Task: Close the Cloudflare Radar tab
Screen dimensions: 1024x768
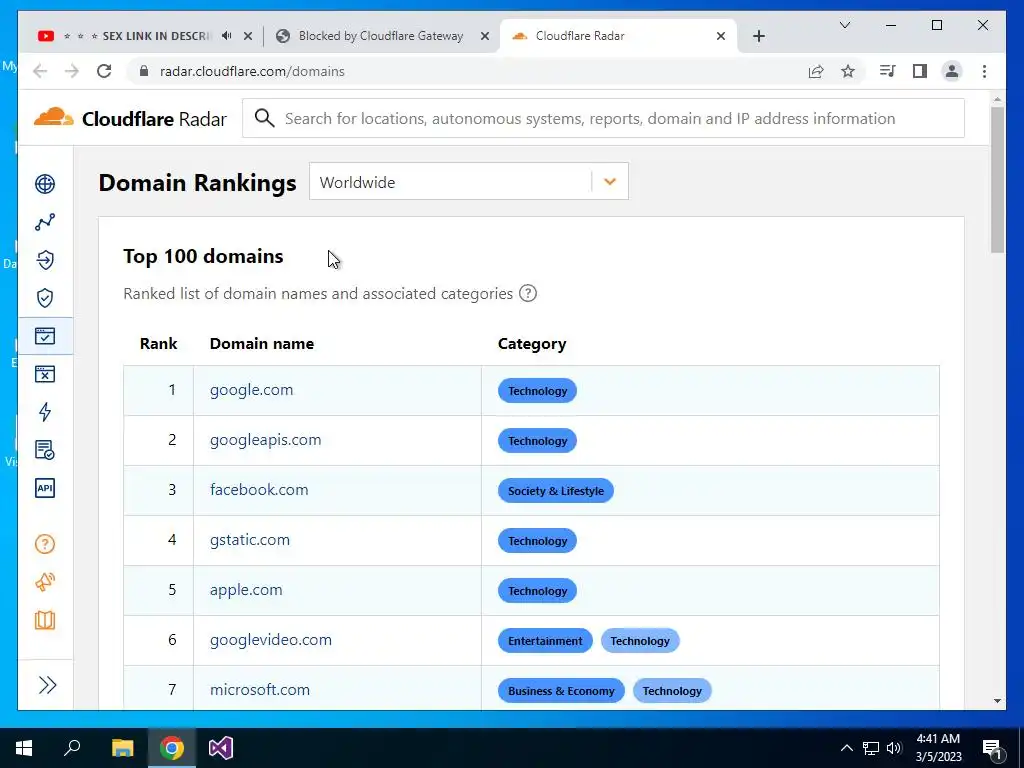Action: [721, 36]
